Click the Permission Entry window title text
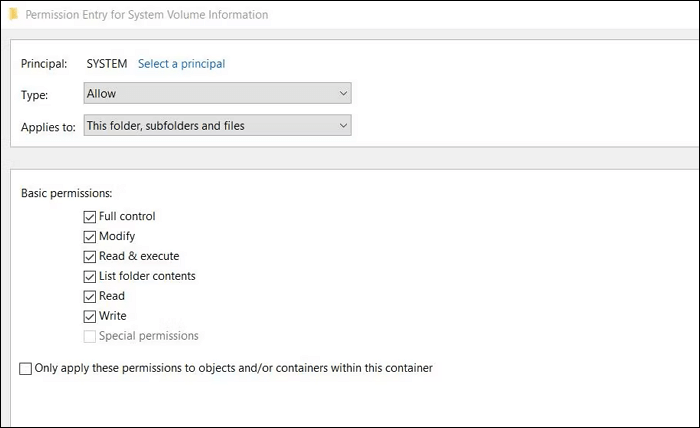The width and height of the screenshot is (700, 428). point(146,15)
